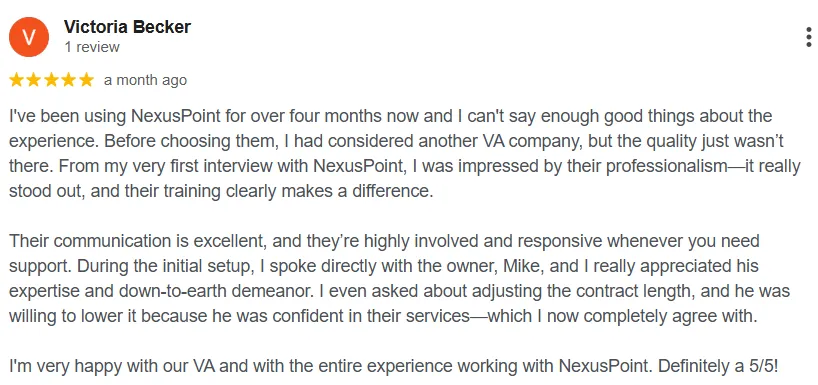Click the second yellow rating star

34,80
